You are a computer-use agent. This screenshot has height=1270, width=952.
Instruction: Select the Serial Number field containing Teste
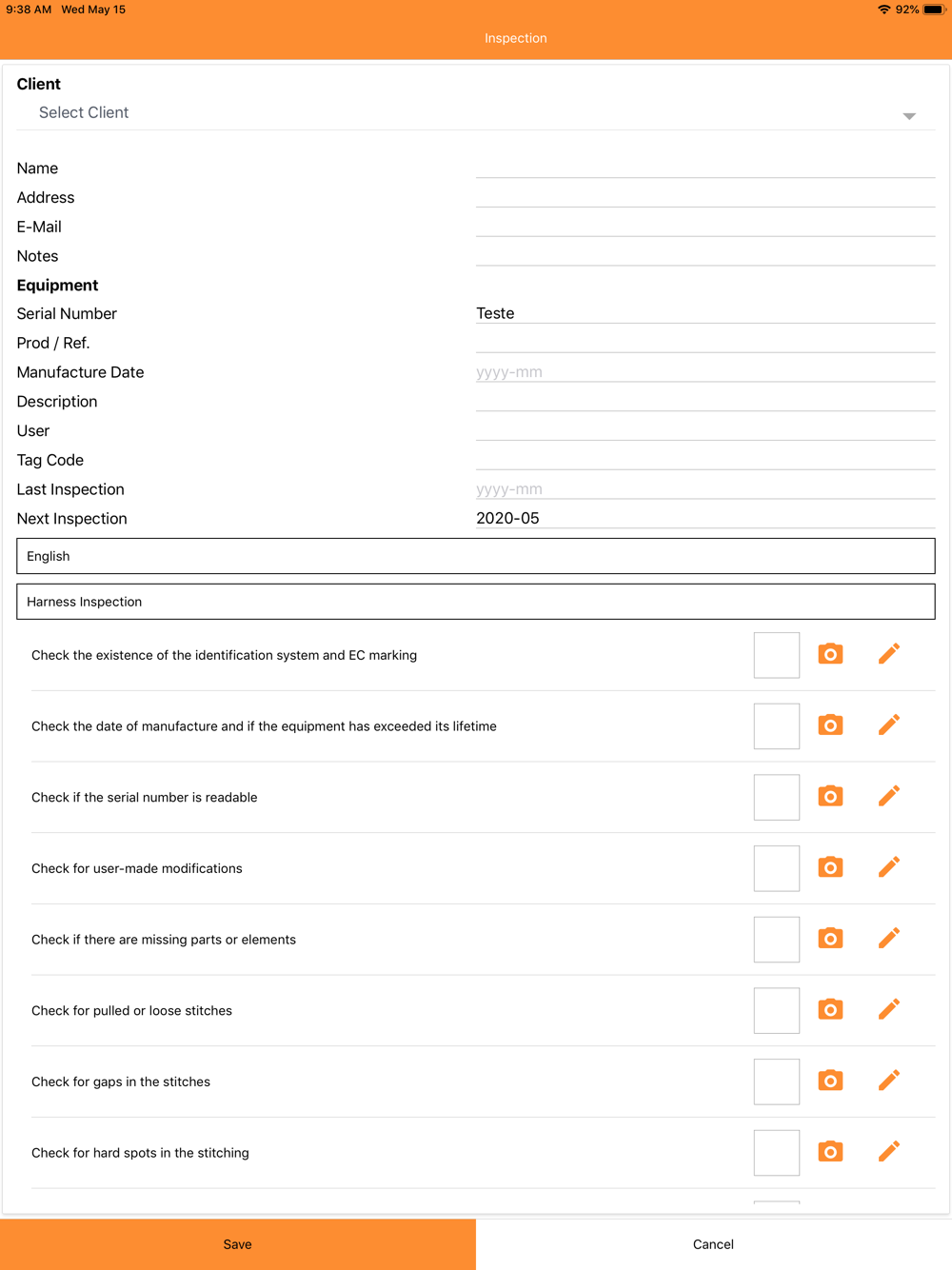tap(705, 313)
